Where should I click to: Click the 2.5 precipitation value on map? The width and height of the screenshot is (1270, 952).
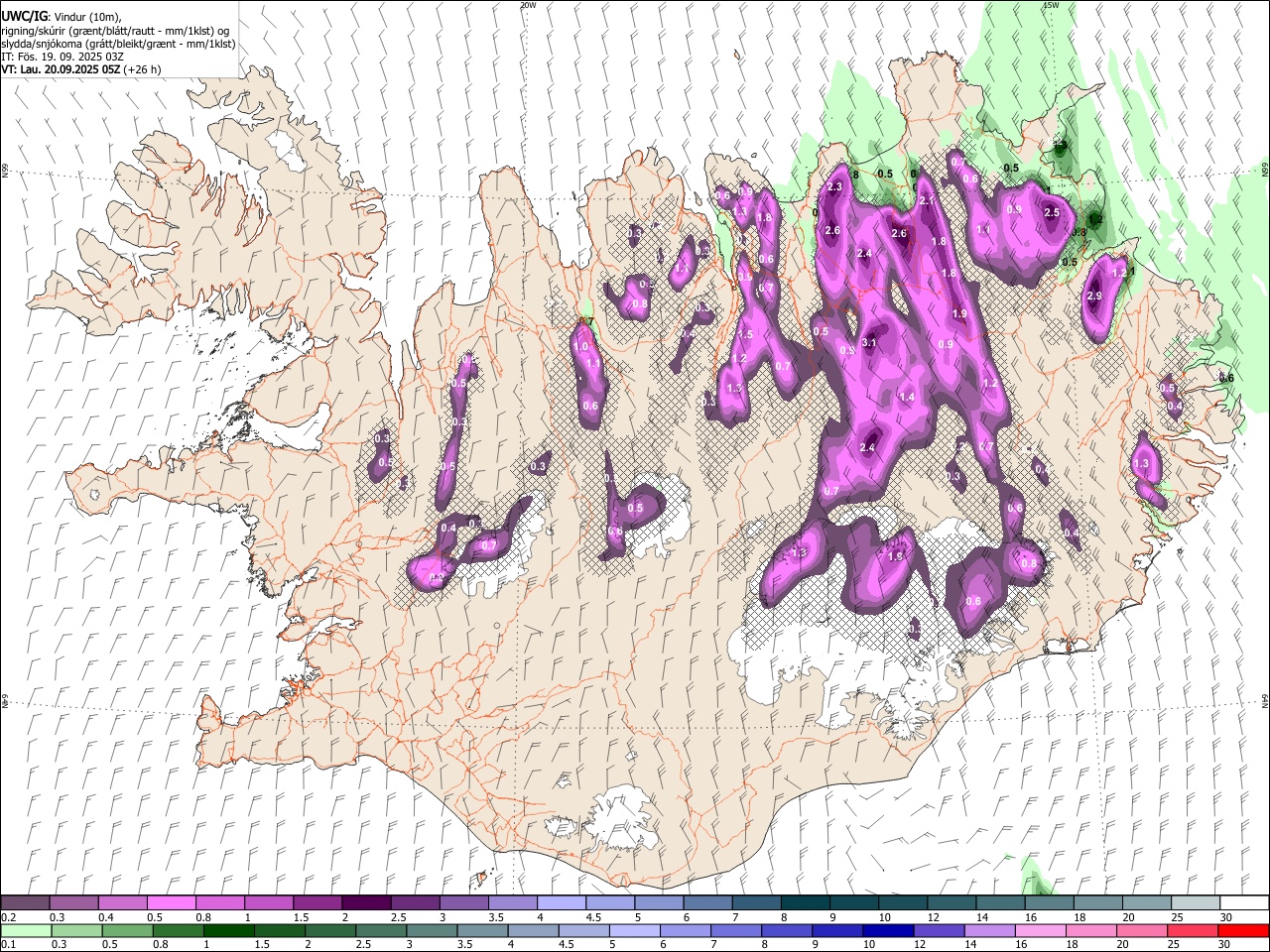tap(1052, 212)
